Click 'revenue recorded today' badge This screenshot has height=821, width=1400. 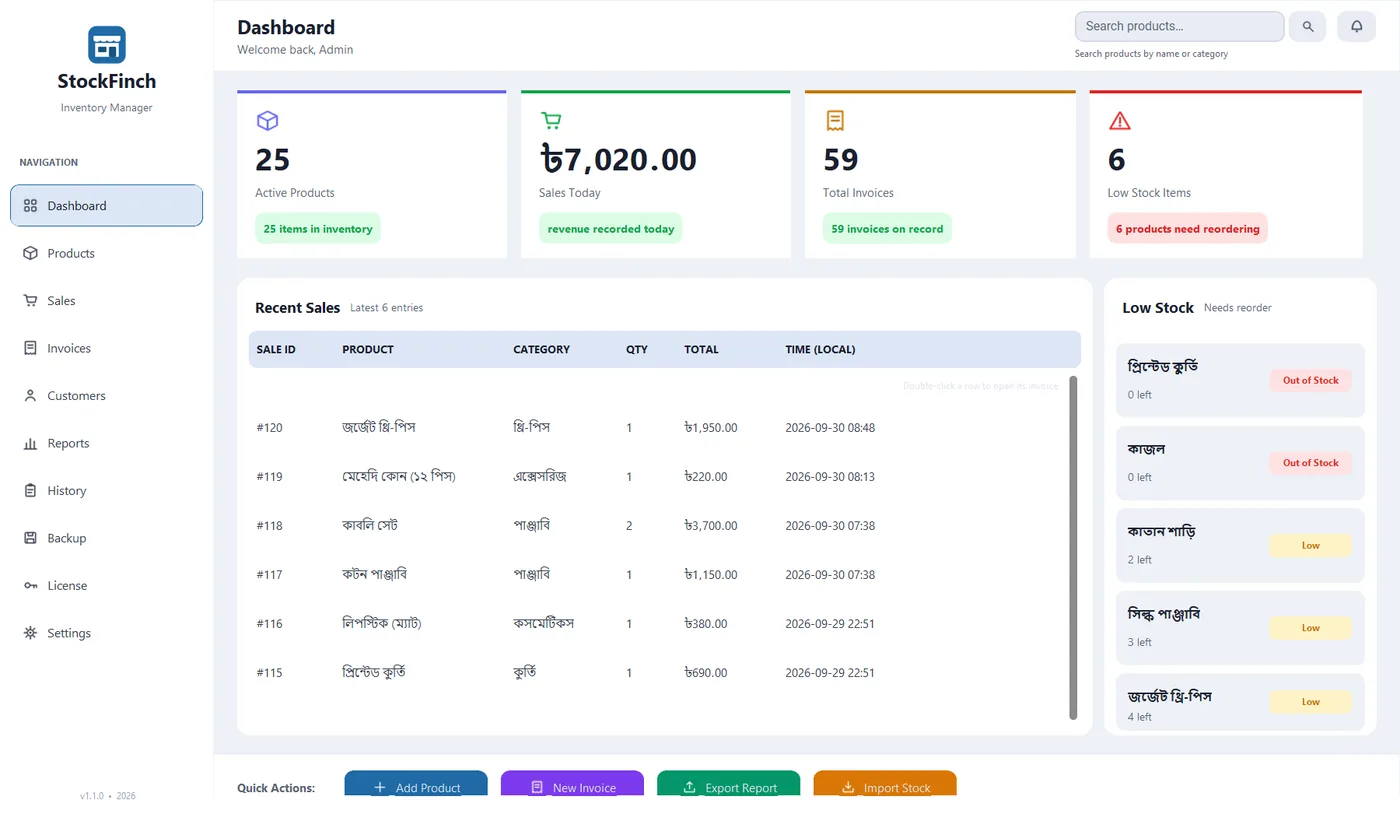coord(611,228)
